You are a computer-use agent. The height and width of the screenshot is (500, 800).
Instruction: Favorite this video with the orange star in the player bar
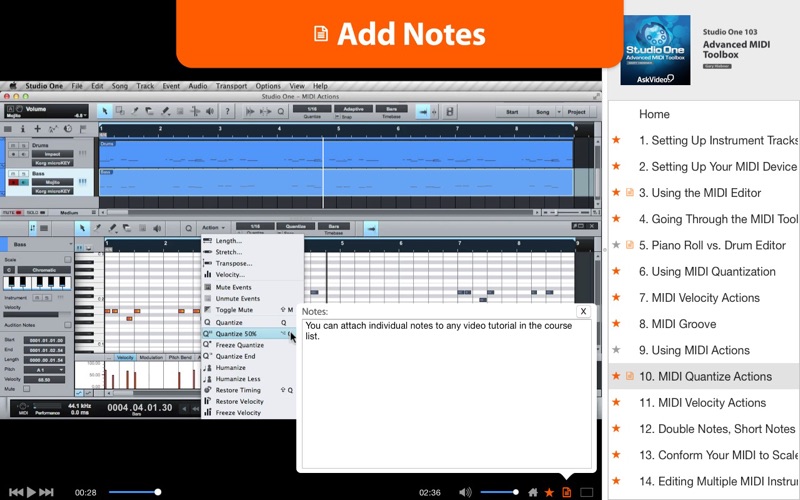(x=549, y=492)
